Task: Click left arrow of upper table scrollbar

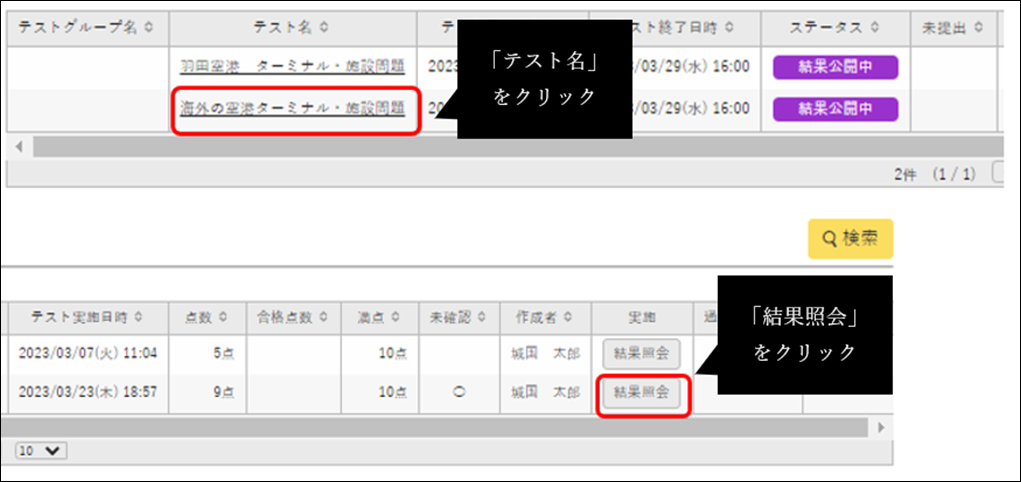Action: coord(19,147)
